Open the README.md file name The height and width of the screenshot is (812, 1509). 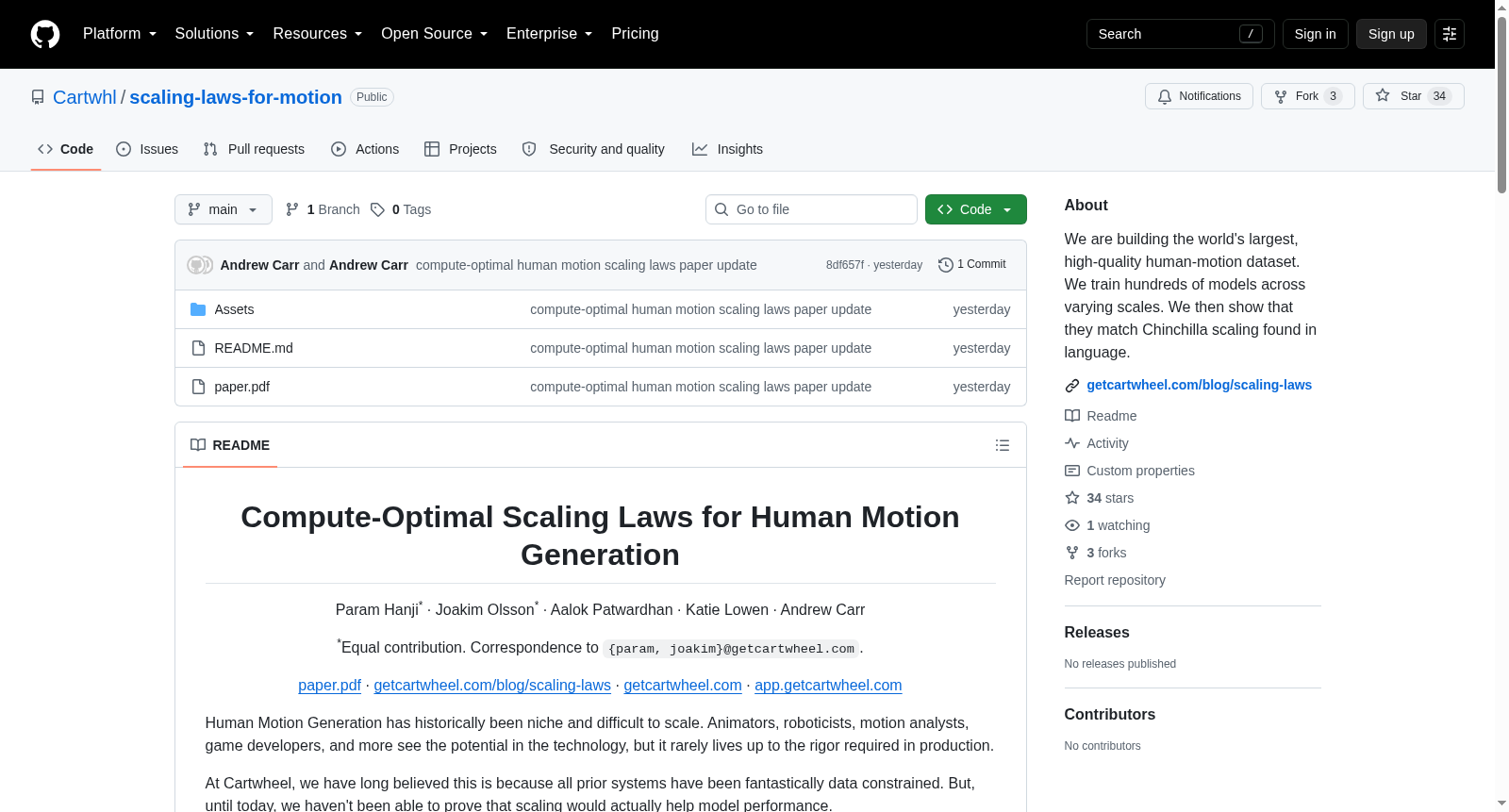coord(254,348)
